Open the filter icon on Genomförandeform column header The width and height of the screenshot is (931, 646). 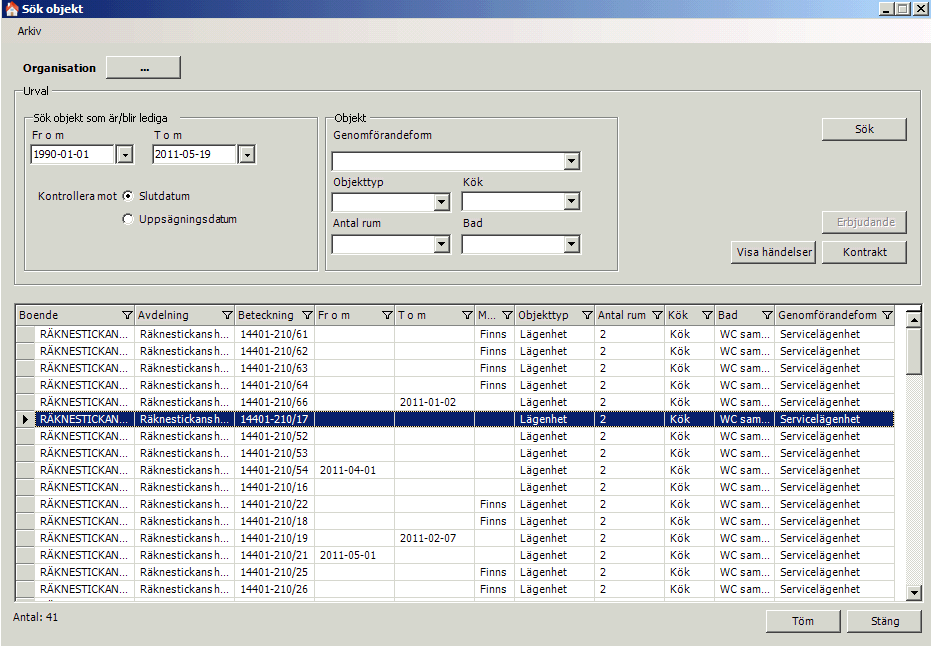[x=887, y=315]
